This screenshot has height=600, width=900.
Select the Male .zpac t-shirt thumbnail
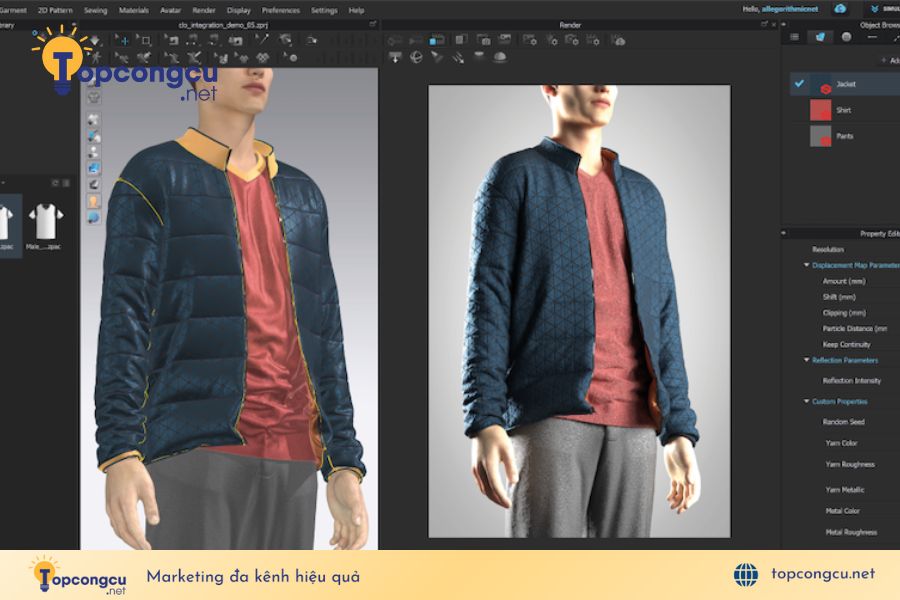[46, 222]
